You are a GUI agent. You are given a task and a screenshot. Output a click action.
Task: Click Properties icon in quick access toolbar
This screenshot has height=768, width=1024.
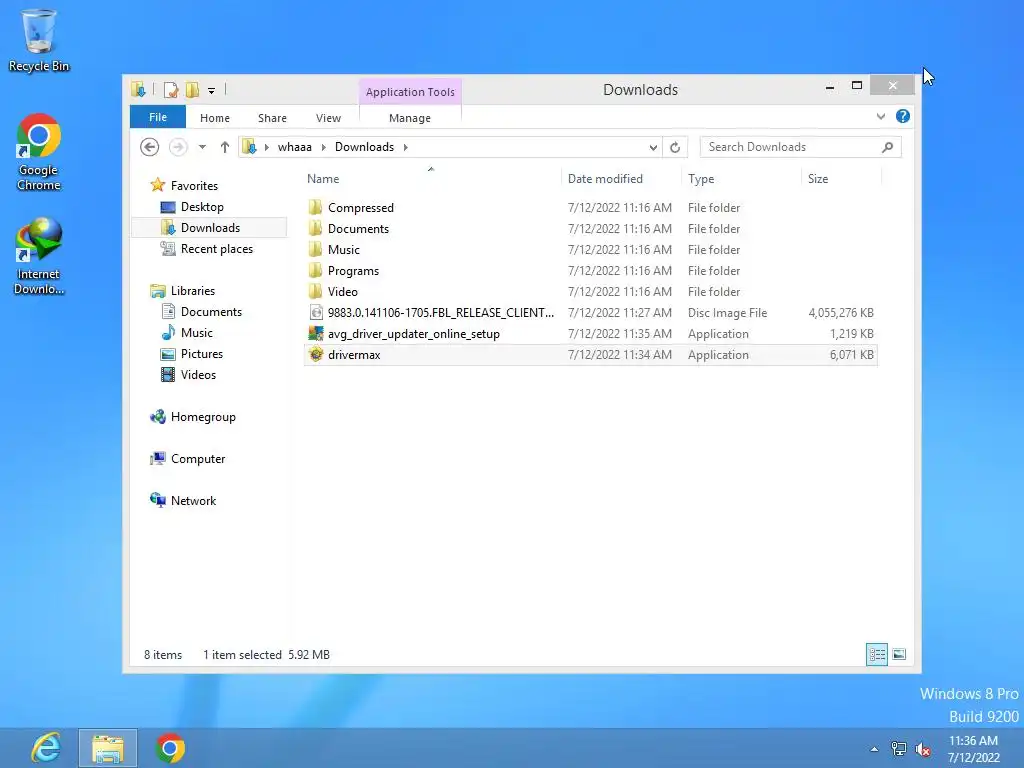pos(171,89)
